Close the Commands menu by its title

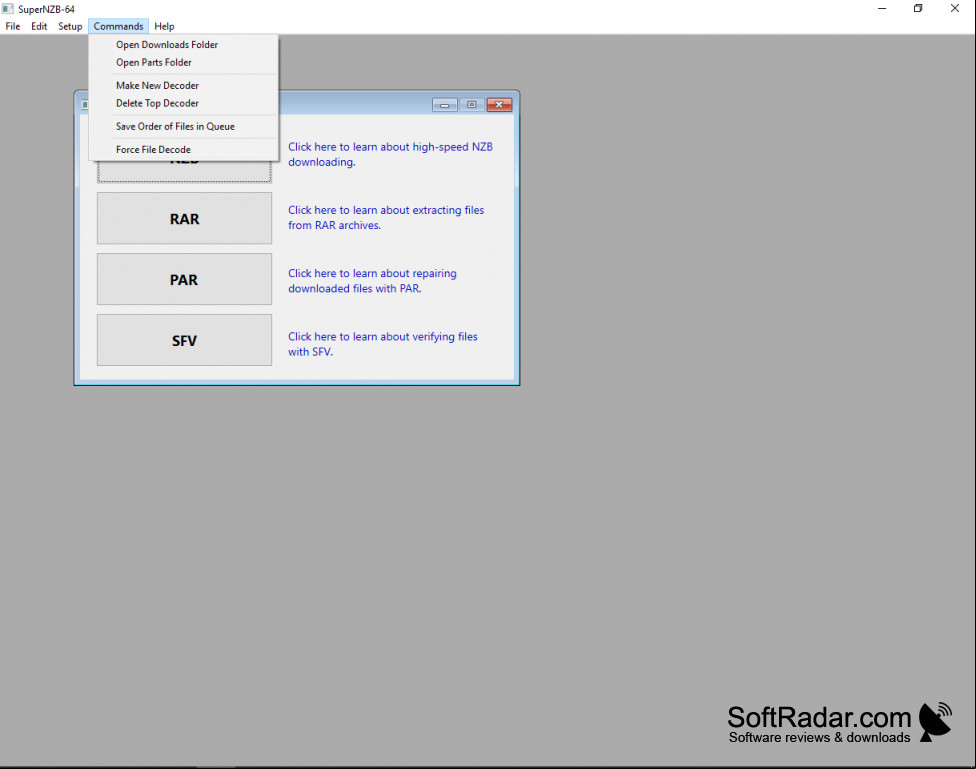118,26
